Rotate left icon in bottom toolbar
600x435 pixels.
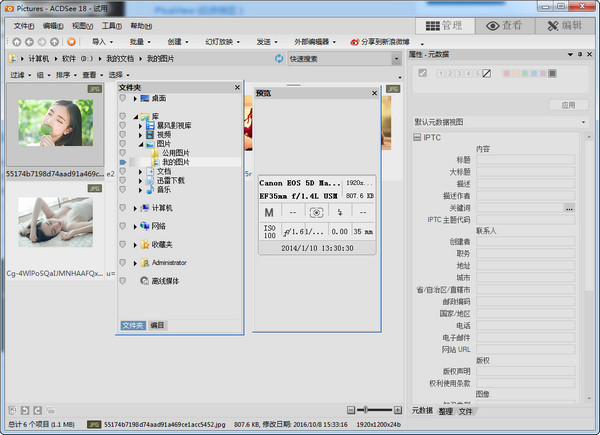coord(25,411)
